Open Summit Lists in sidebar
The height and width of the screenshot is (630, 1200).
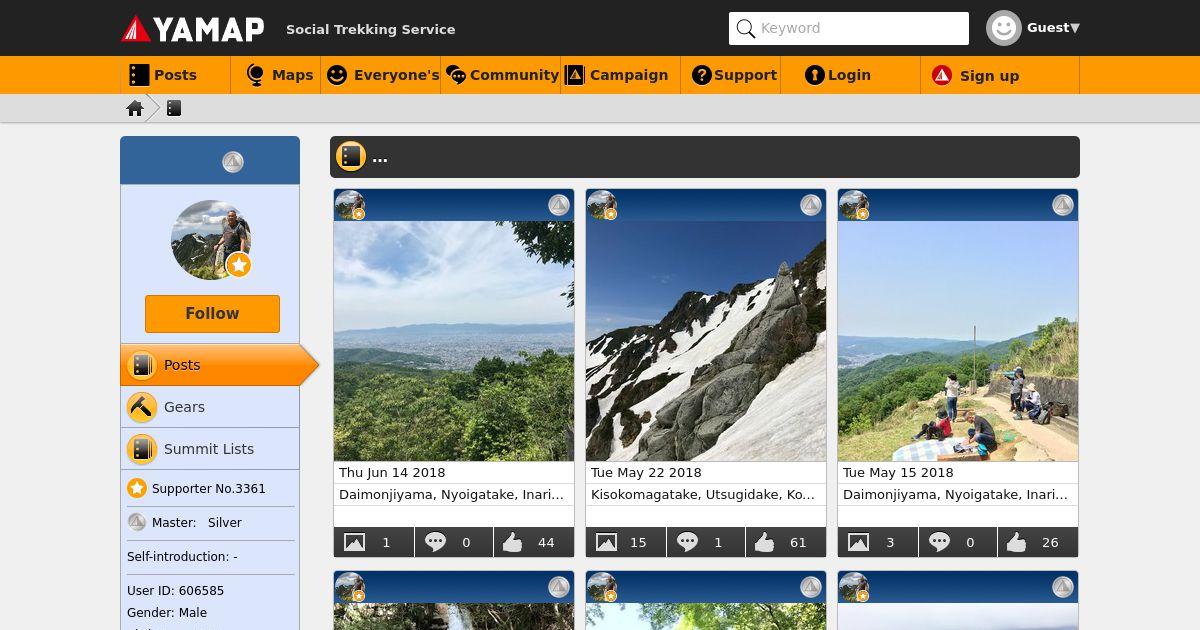tap(210, 449)
